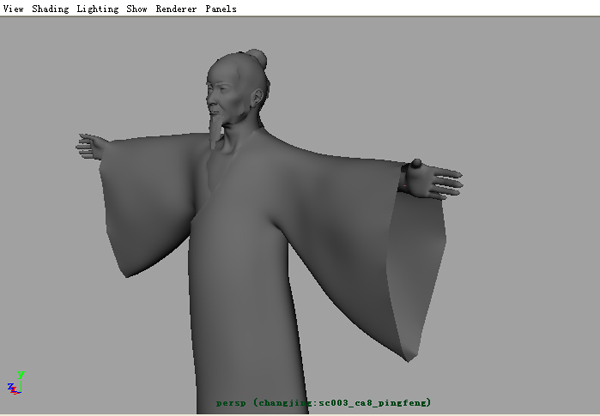Open the Lighting menu
This screenshot has height=416, width=600.
98,9
